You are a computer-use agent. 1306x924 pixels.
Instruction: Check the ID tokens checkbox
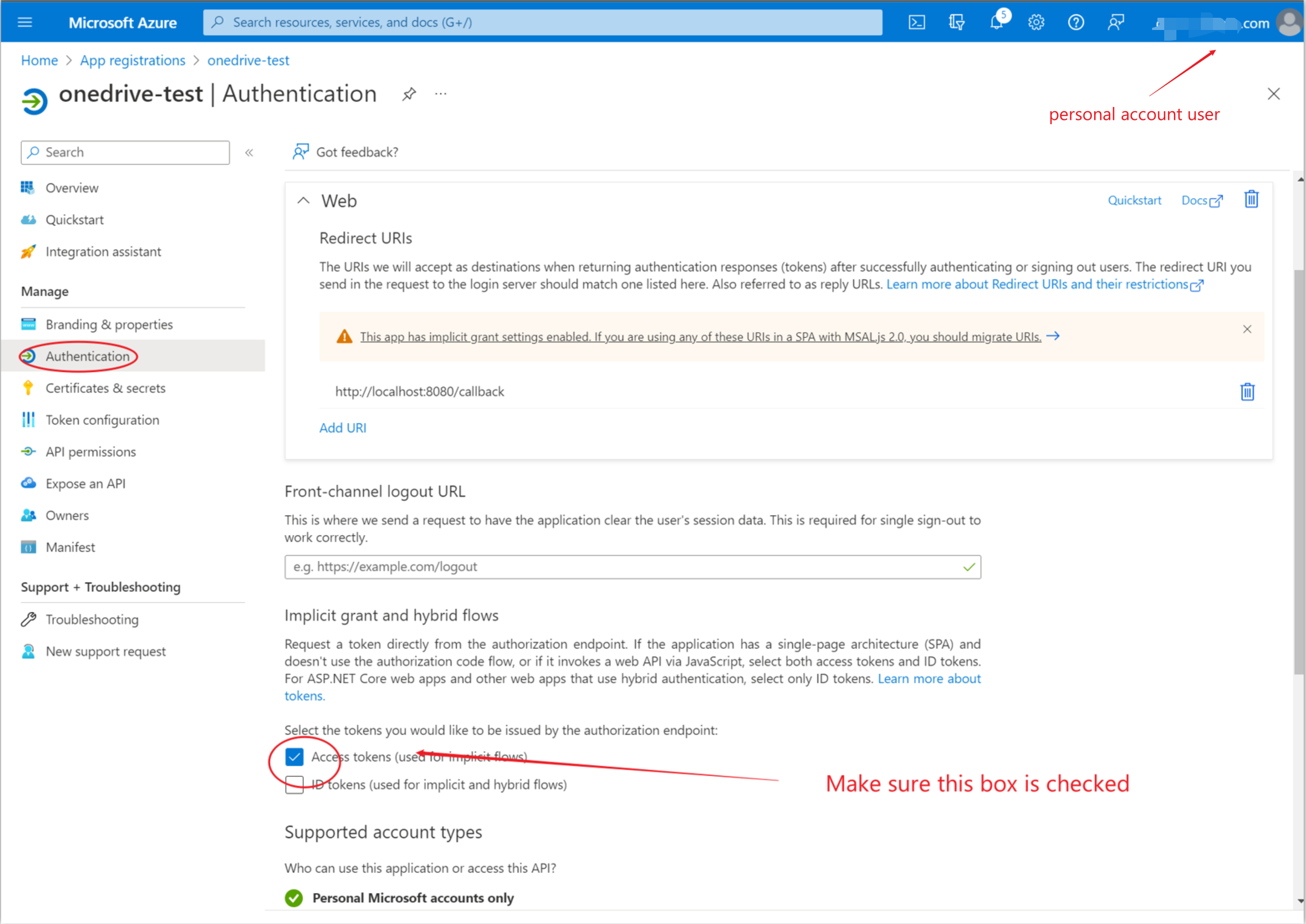[x=294, y=785]
